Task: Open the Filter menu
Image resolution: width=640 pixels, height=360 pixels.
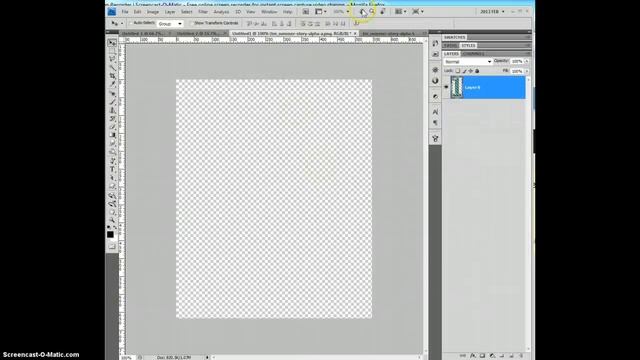Action: [x=203, y=12]
